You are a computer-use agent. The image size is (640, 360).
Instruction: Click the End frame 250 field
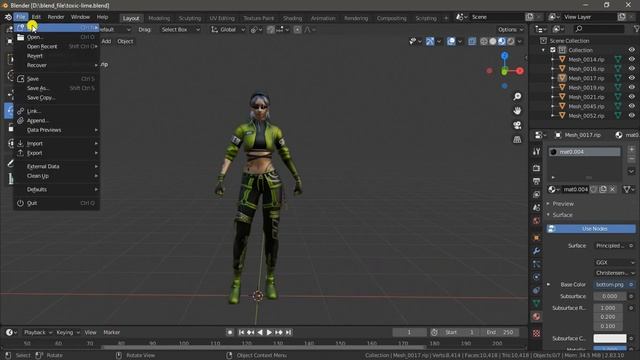click(500, 332)
